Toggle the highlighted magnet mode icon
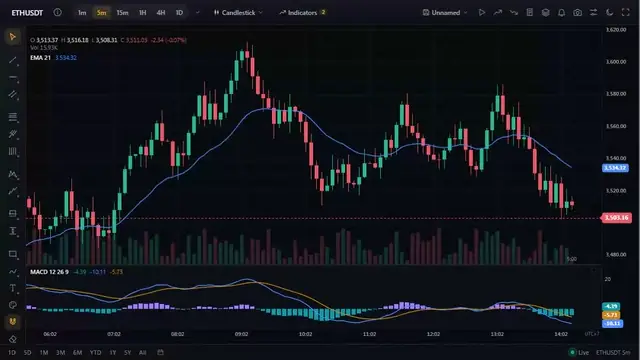This screenshot has width=640, height=360. tap(13, 322)
